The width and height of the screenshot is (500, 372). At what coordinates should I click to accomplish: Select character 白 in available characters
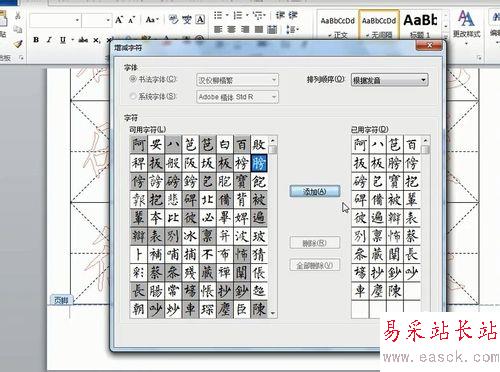tap(225, 145)
